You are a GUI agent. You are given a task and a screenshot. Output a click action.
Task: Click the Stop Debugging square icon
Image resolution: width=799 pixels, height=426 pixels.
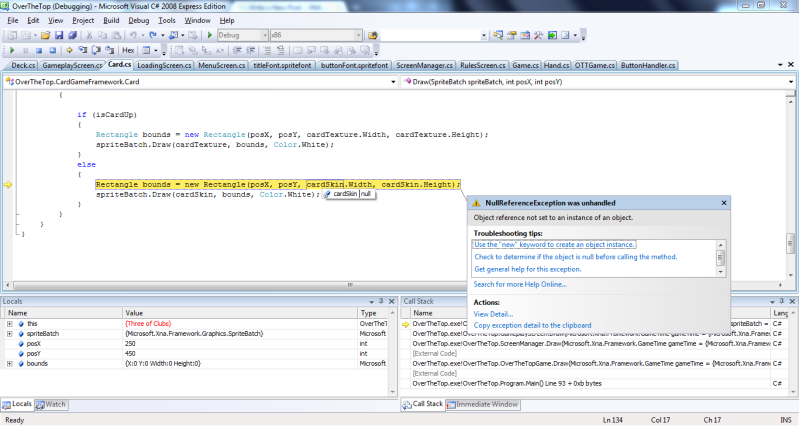coord(39,50)
